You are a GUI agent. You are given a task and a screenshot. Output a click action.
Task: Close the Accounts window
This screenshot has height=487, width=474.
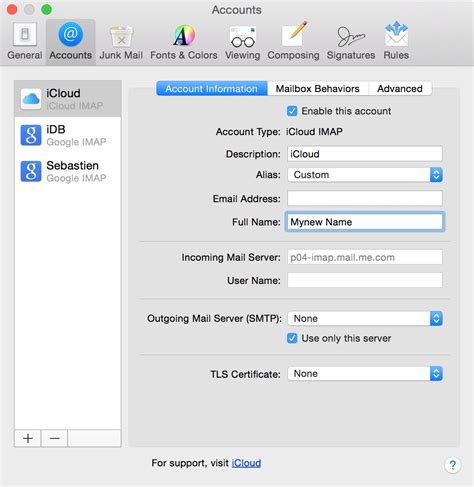tap(12, 10)
